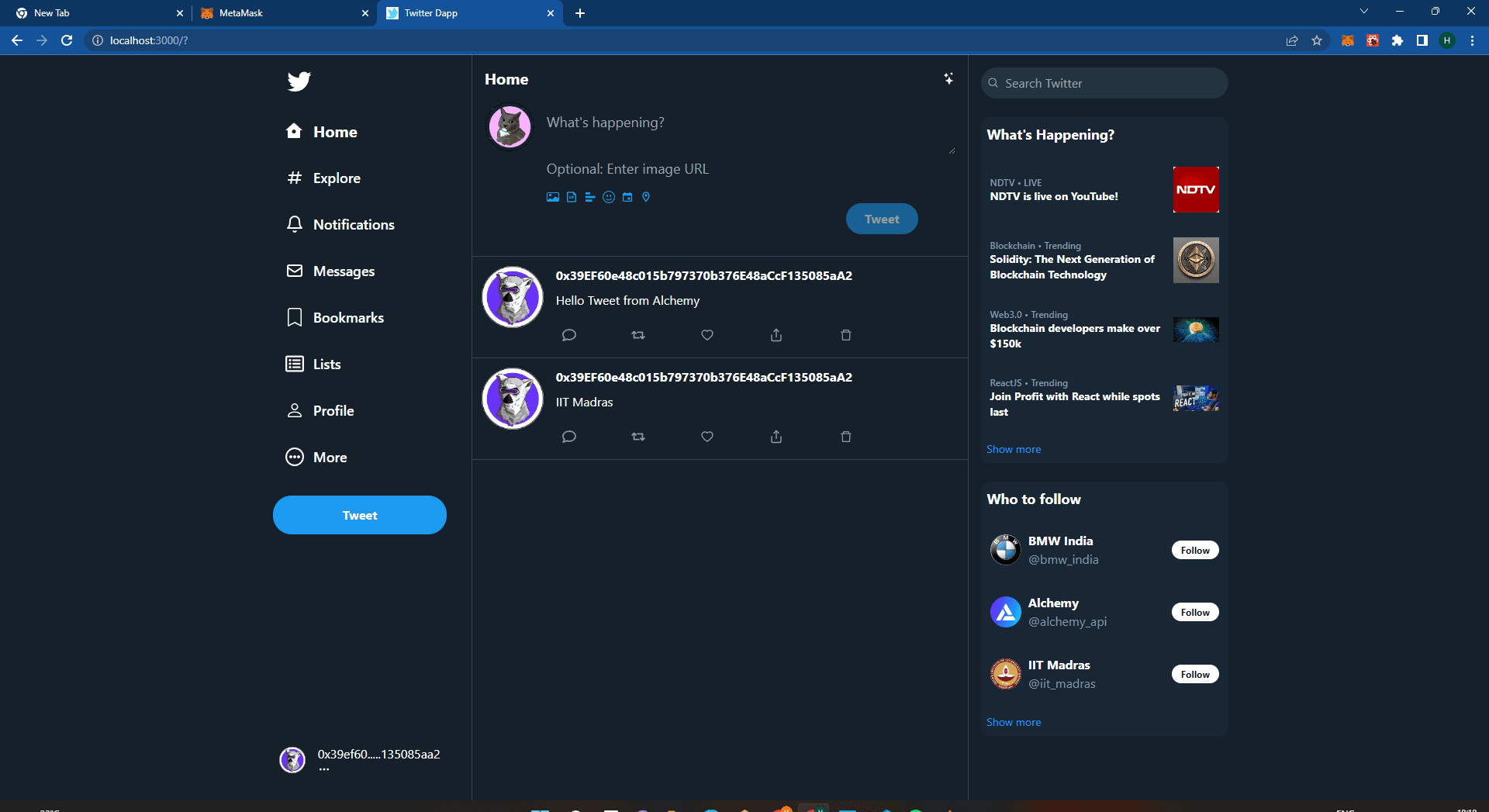1489x812 pixels.
Task: Delete the "IIT Madras" tweet
Action: tap(845, 437)
